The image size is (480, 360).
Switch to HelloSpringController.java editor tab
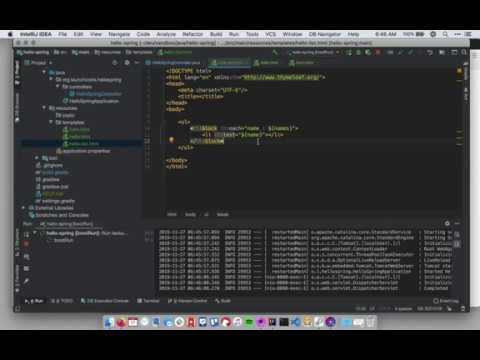[173, 63]
